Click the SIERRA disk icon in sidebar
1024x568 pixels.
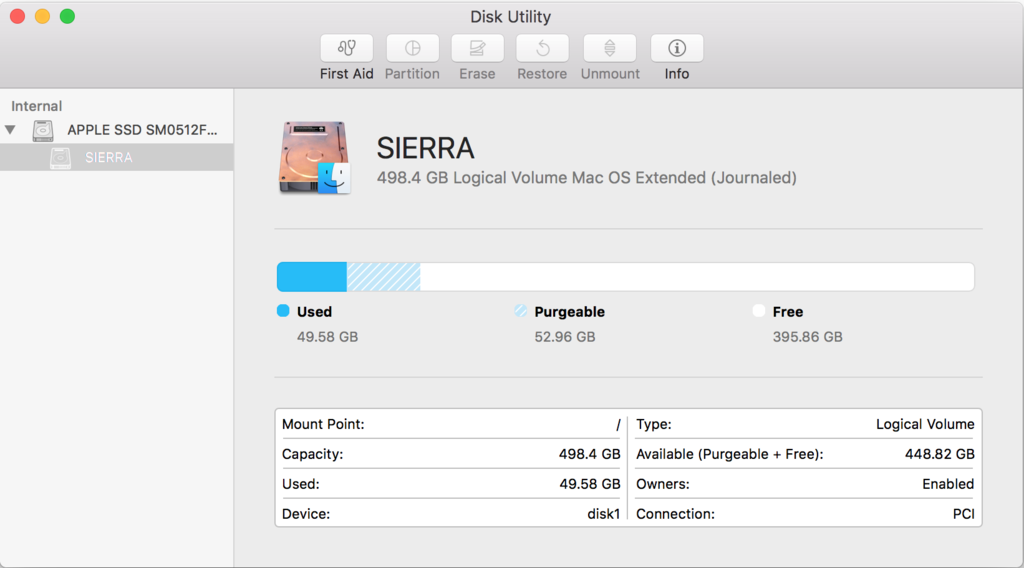60,157
